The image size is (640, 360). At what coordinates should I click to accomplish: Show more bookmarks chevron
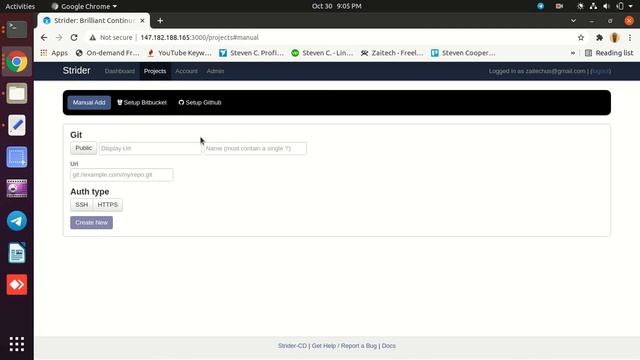[573, 53]
